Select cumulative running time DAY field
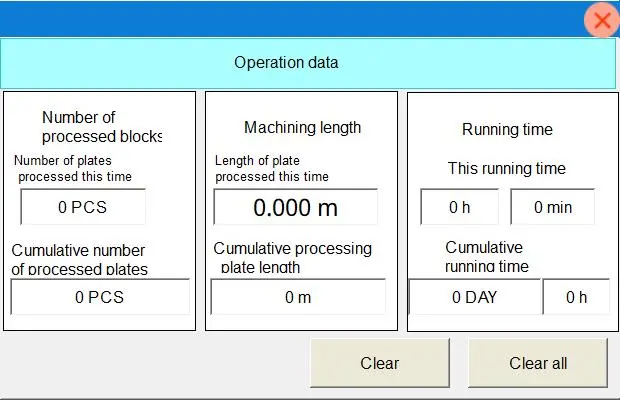The width and height of the screenshot is (620, 400). (x=474, y=297)
